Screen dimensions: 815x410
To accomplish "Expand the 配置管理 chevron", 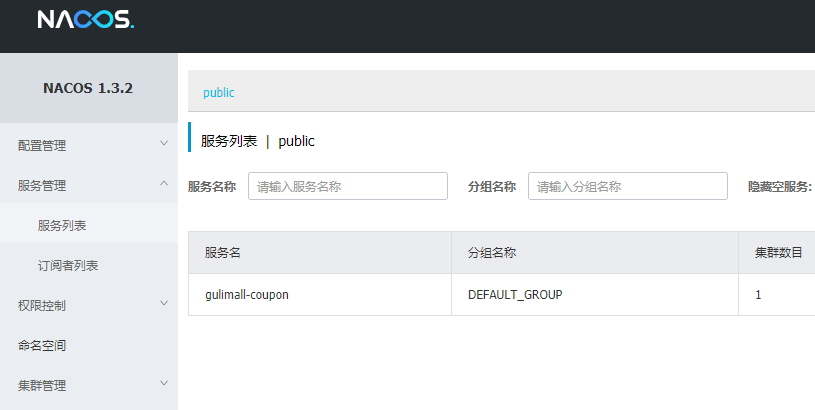I will tap(164, 143).
